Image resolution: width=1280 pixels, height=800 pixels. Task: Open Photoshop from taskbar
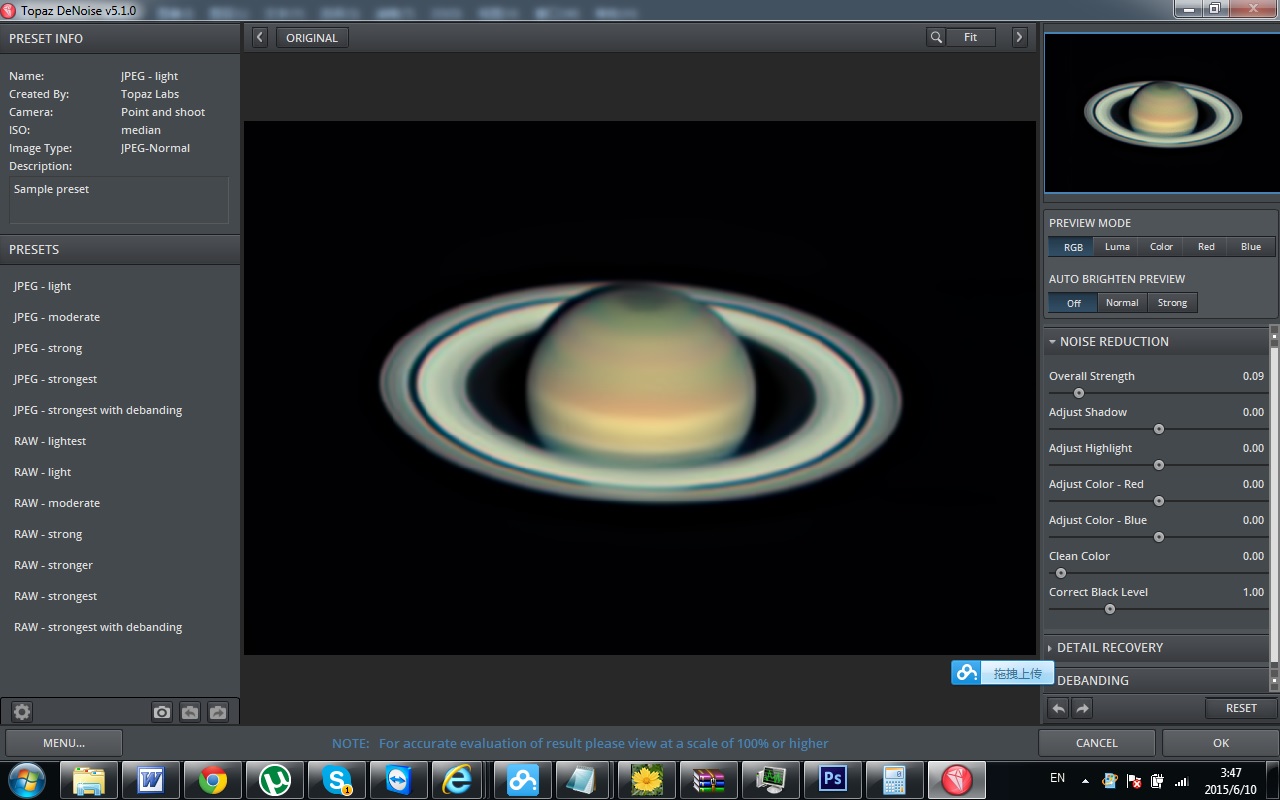pyautogui.click(x=832, y=779)
